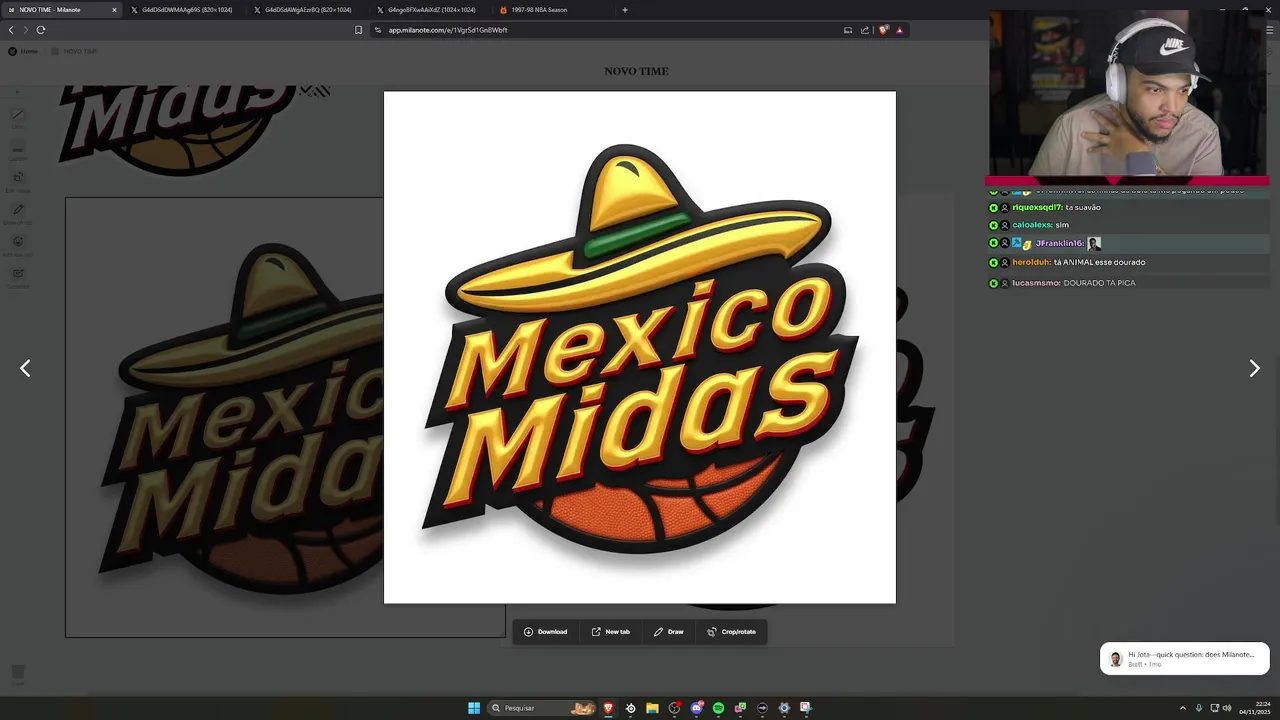
Task: Click the install-app icon in the address bar
Action: coord(848,30)
